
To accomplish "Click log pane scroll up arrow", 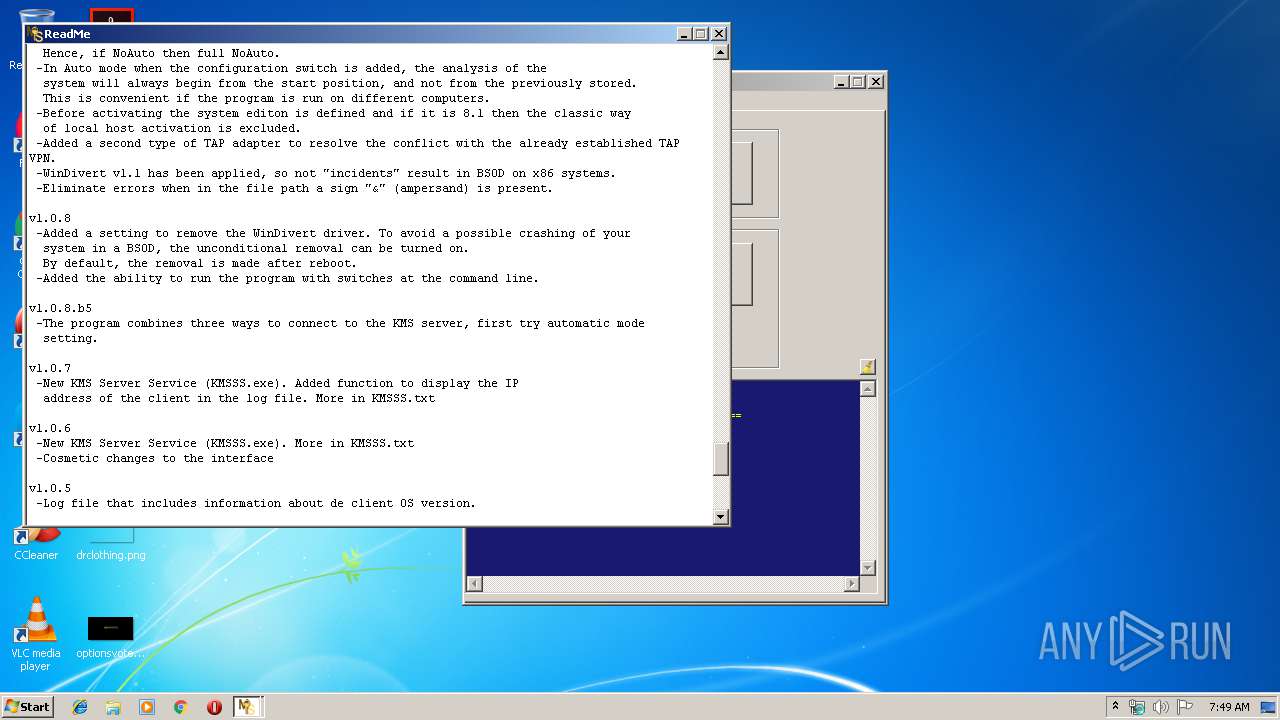I will [868, 389].
